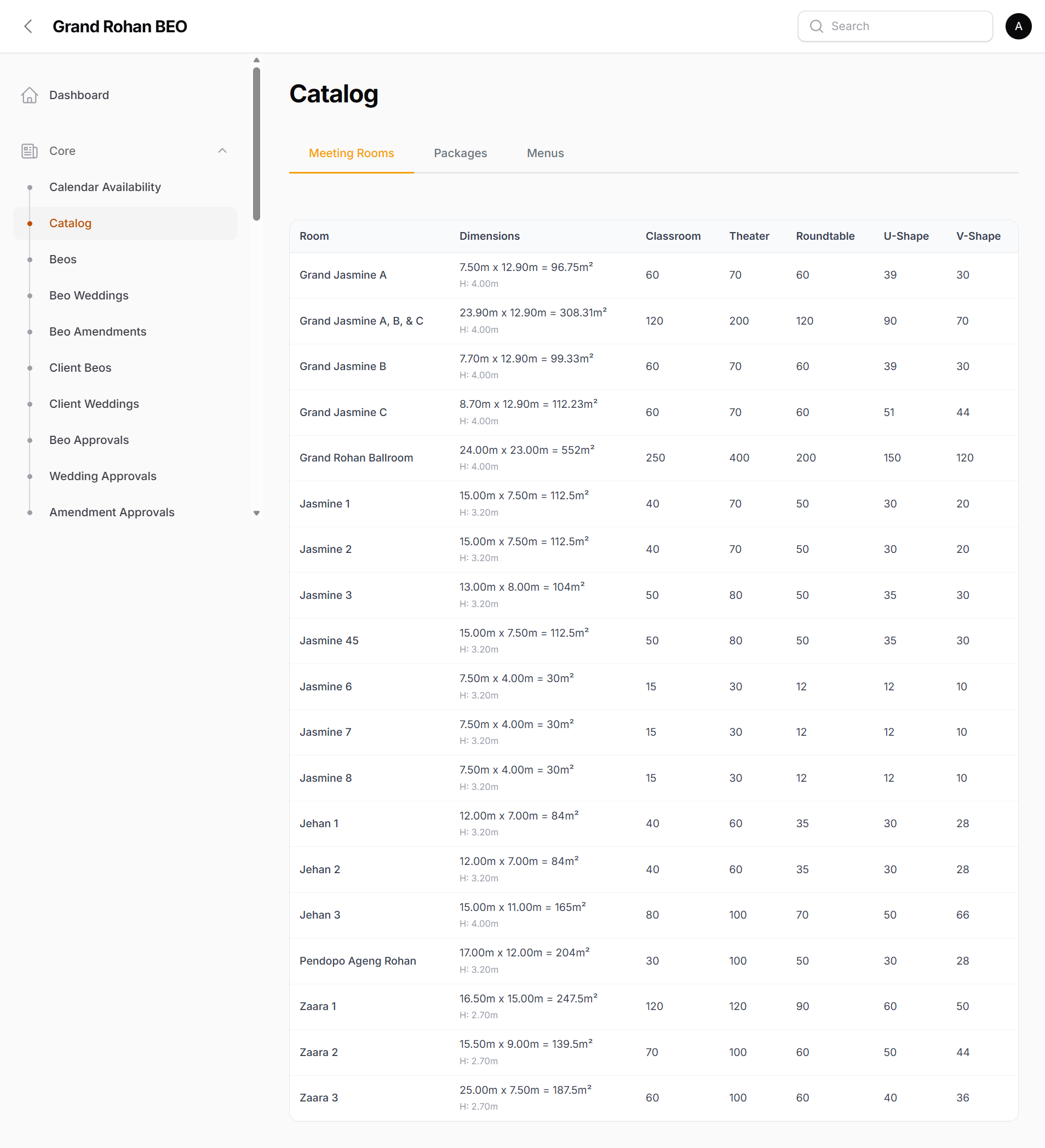Click the Roundtable column header
This screenshot has height=1148, width=1045.
pos(825,236)
